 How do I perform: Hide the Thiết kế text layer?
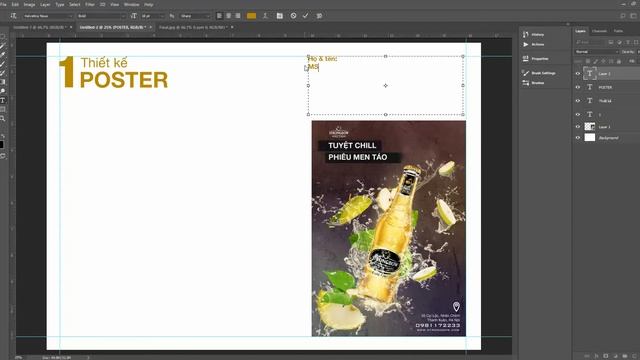click(x=578, y=100)
